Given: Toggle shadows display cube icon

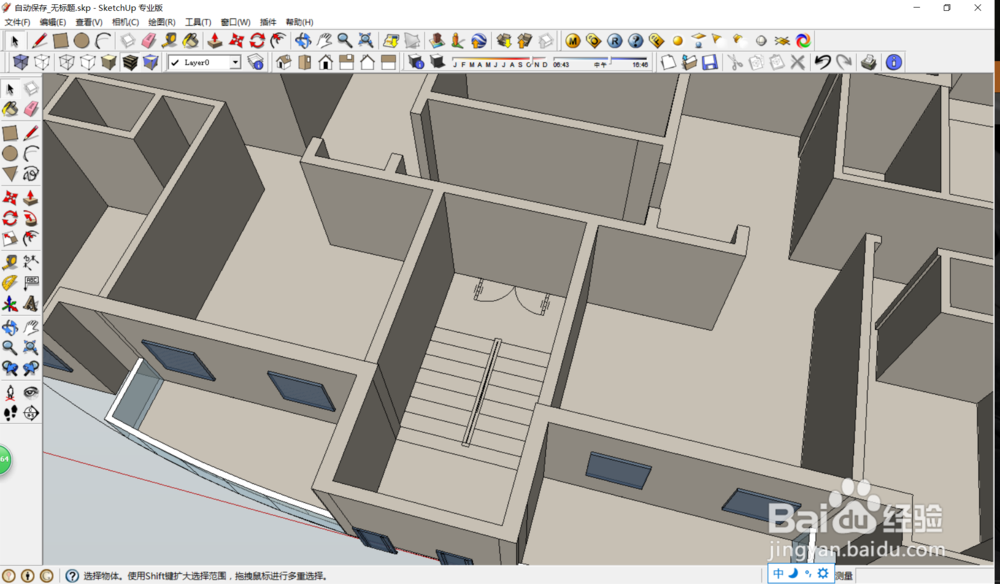Looking at the screenshot, I should point(437,62).
